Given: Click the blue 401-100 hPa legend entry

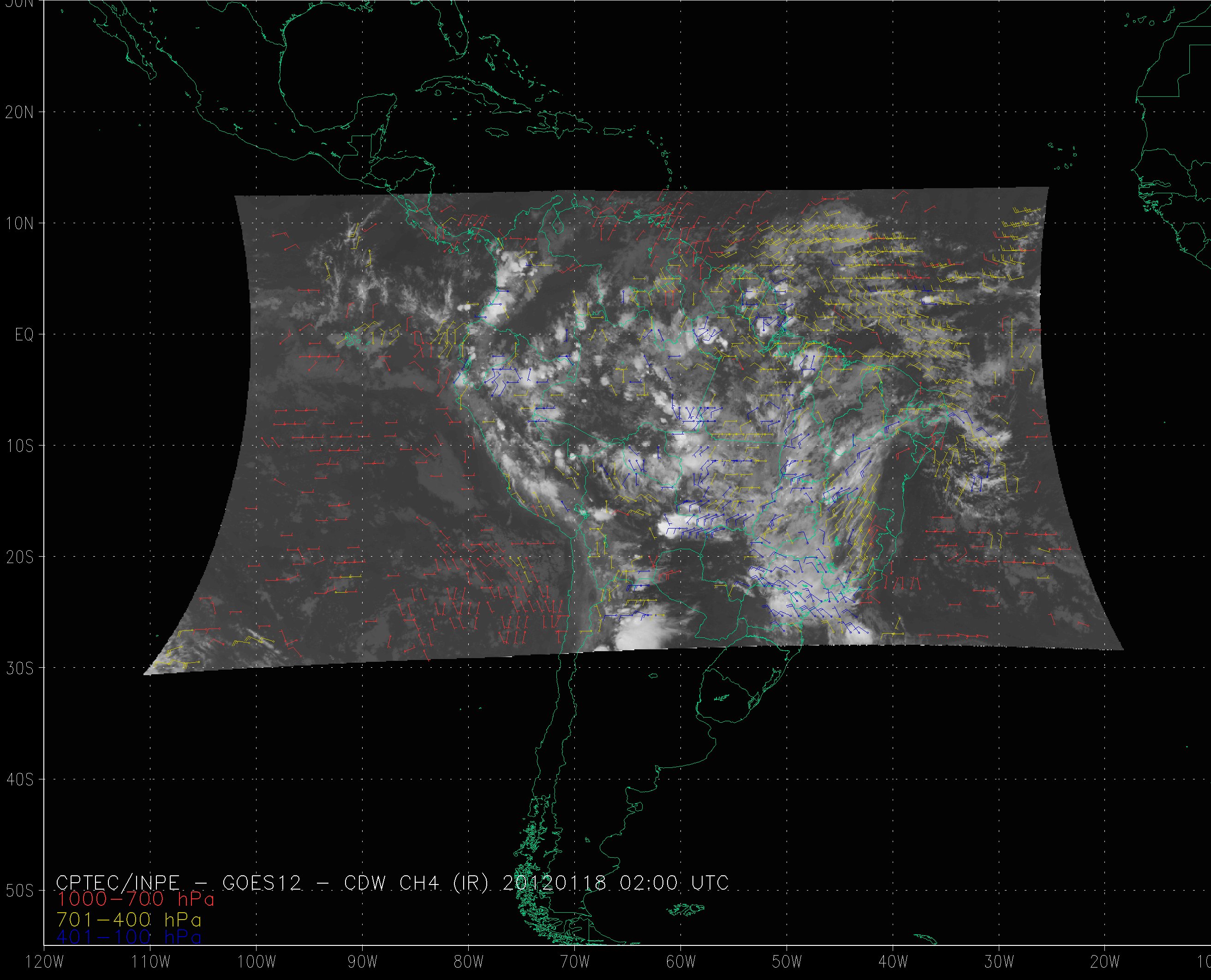Looking at the screenshot, I should (x=129, y=938).
